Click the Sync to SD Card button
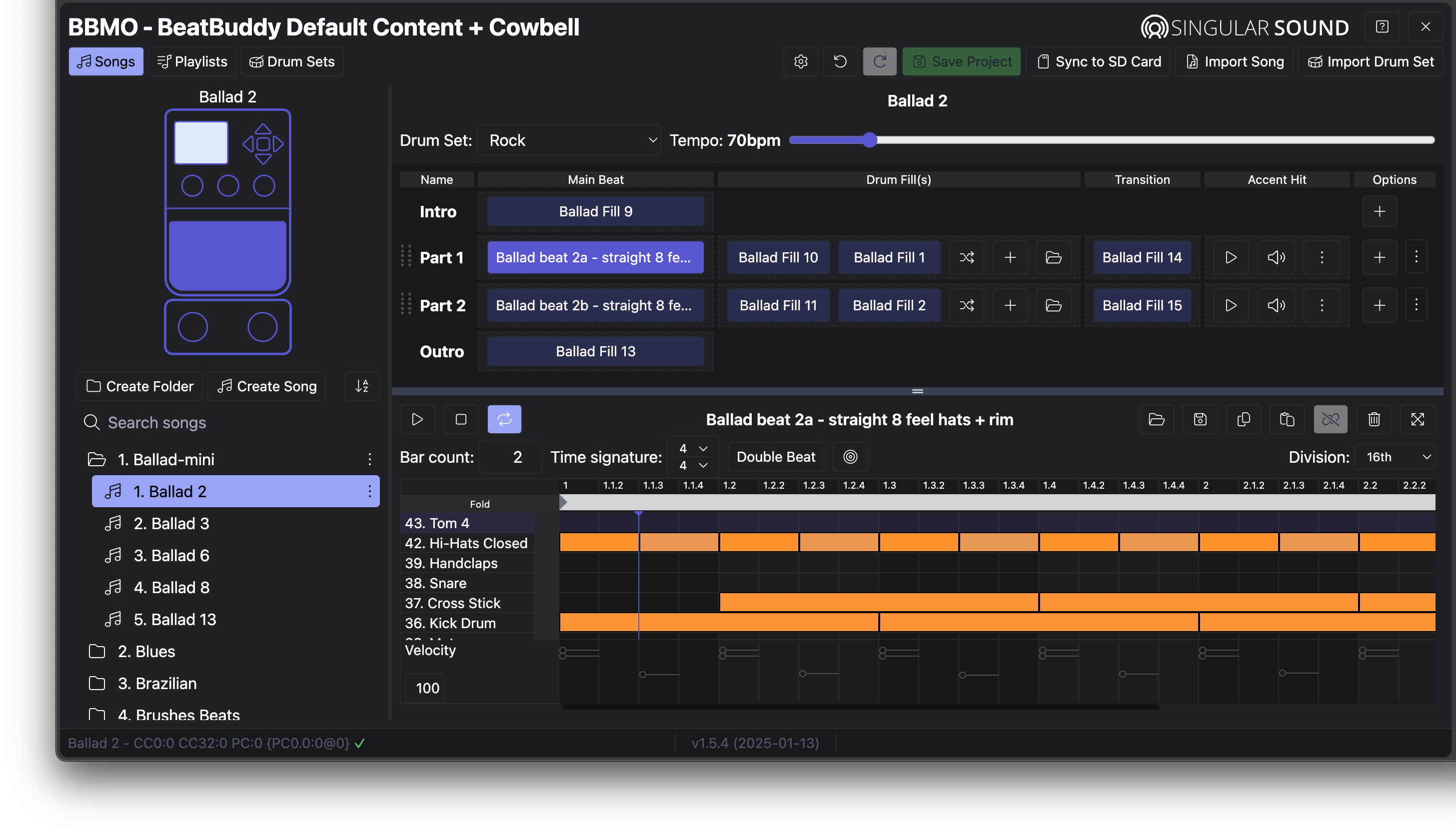 click(1099, 61)
